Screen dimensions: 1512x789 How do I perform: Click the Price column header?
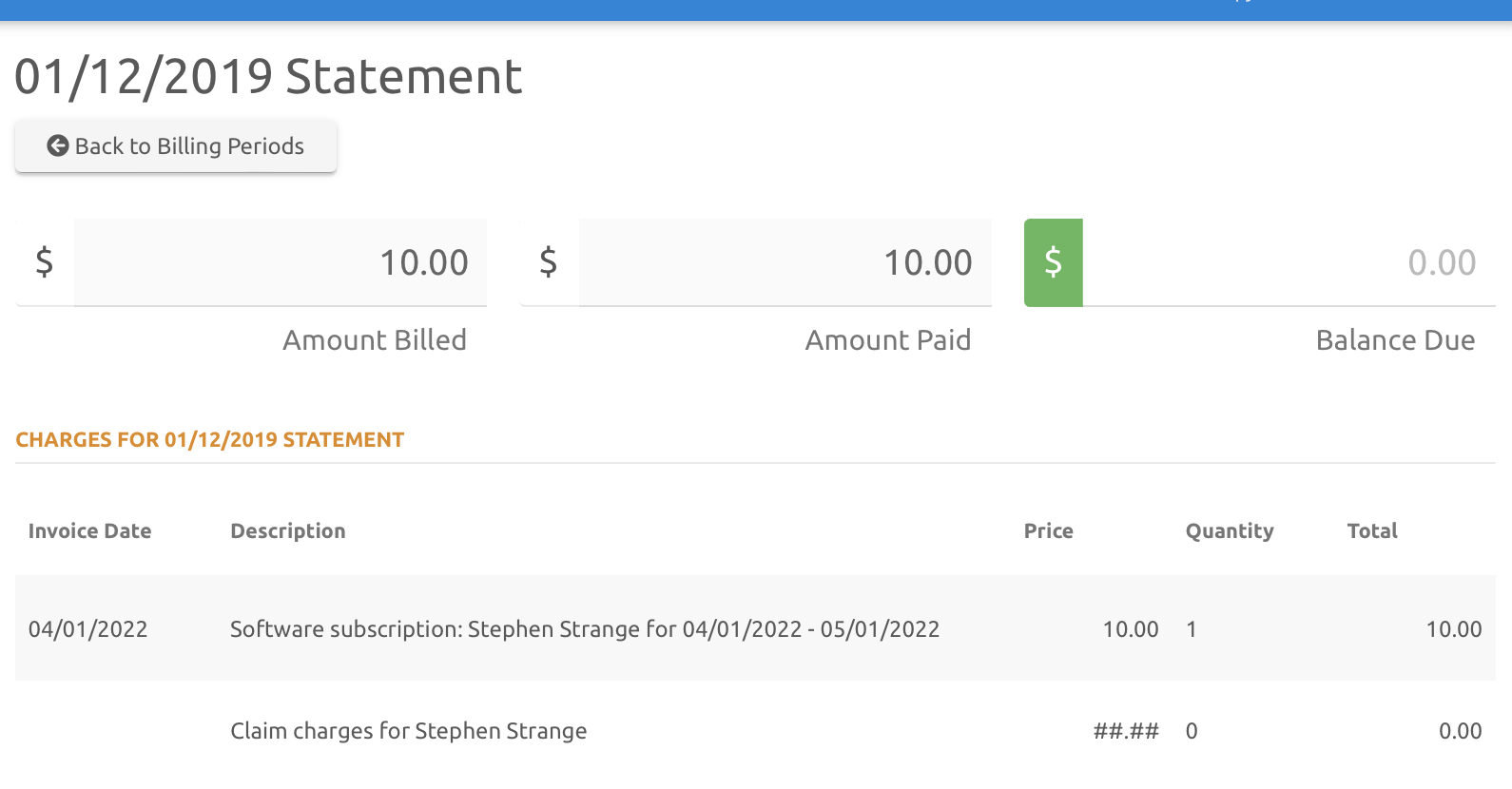click(1048, 531)
